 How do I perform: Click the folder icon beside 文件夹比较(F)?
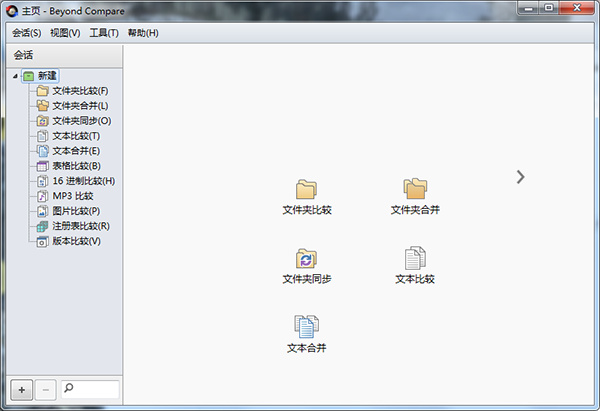pos(42,91)
